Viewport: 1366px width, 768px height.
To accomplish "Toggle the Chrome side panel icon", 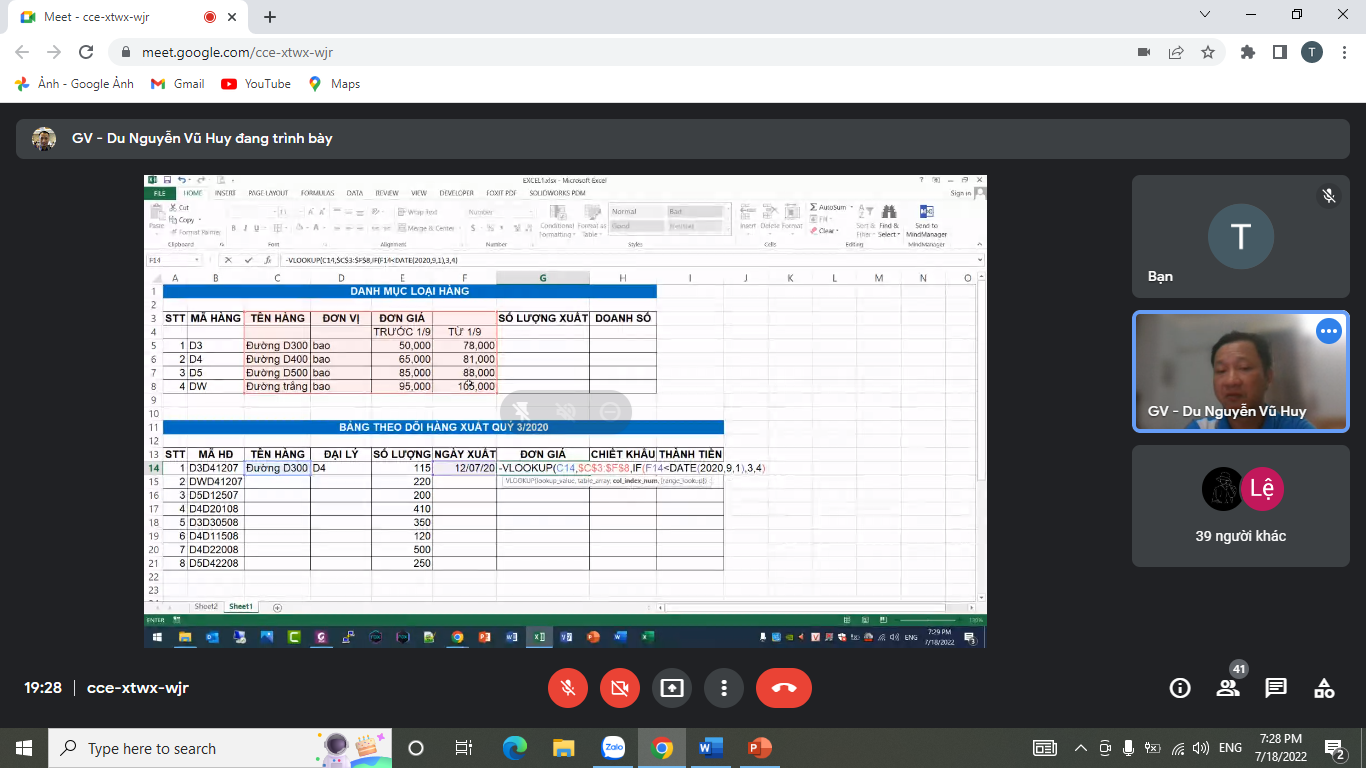I will click(1279, 52).
